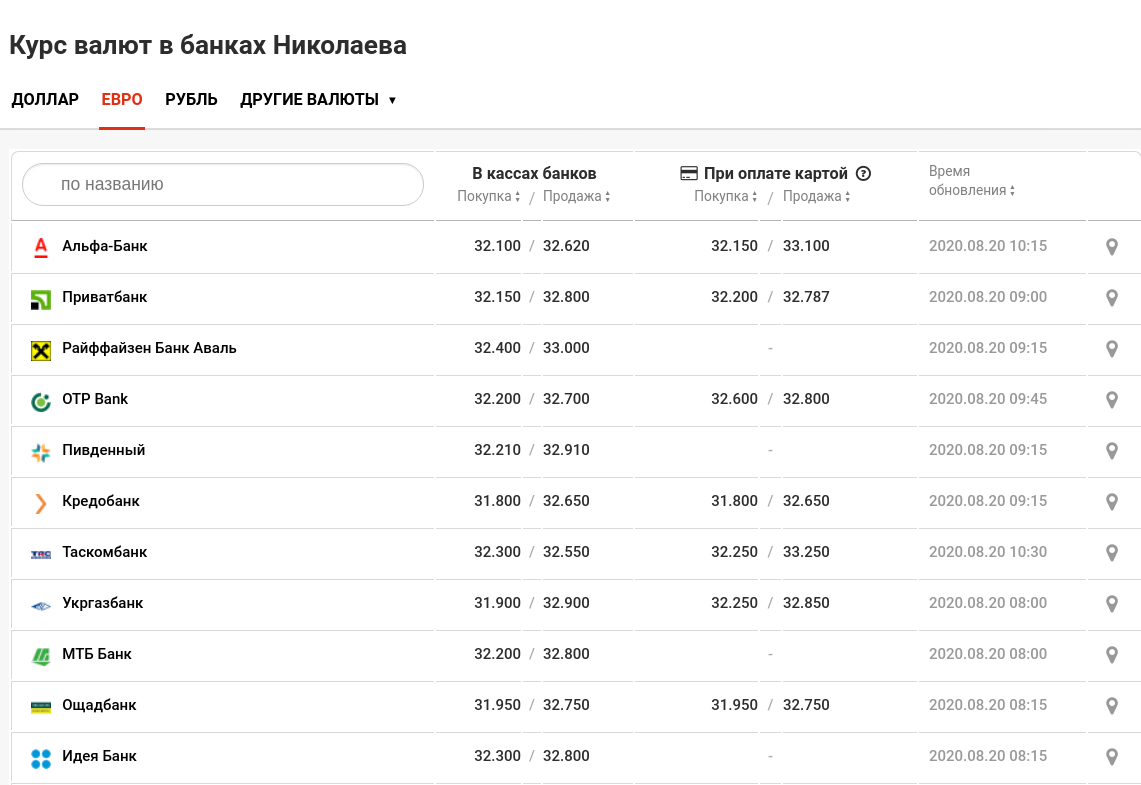
Task: Click the card payment help question icon
Action: coord(863,173)
